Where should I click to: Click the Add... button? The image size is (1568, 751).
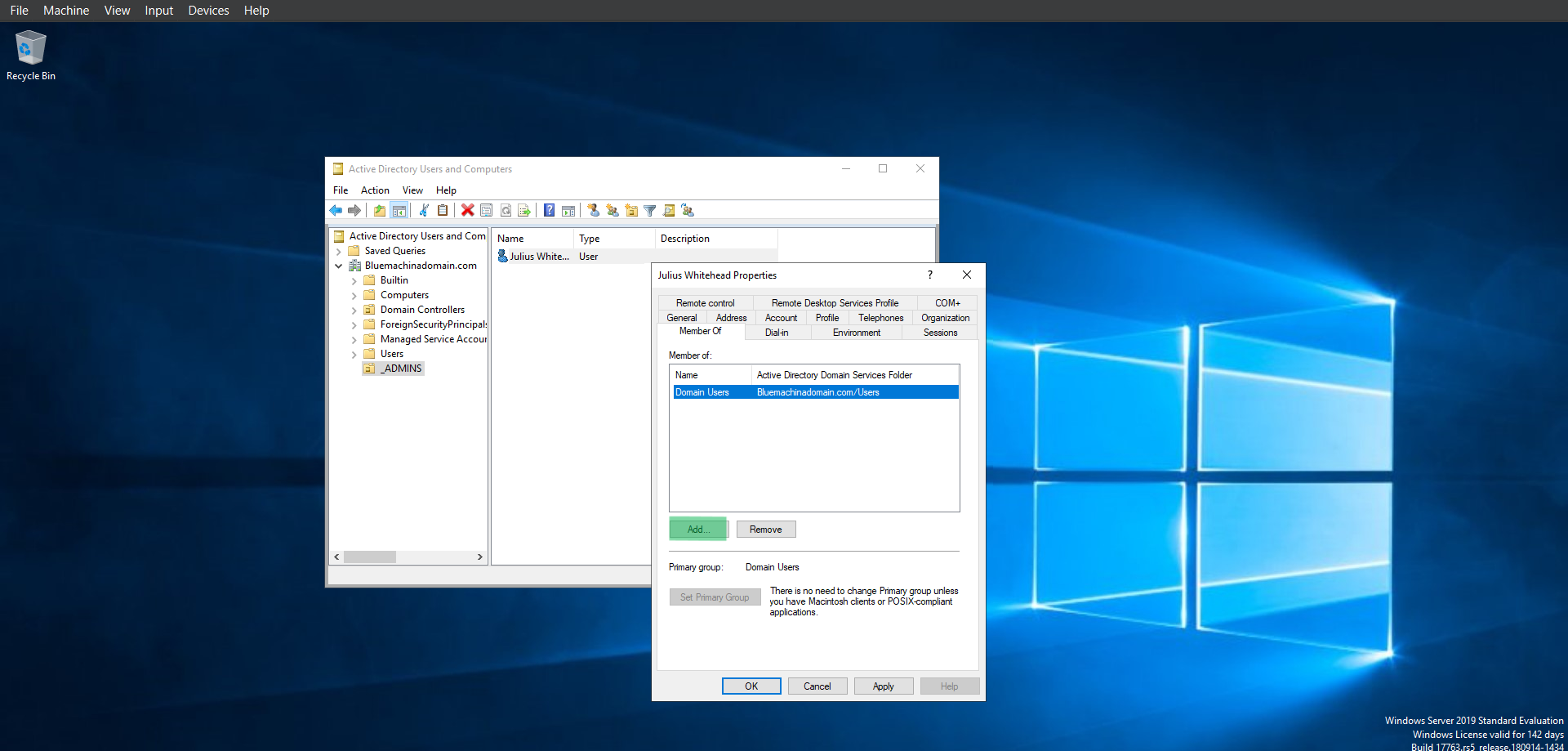698,530
